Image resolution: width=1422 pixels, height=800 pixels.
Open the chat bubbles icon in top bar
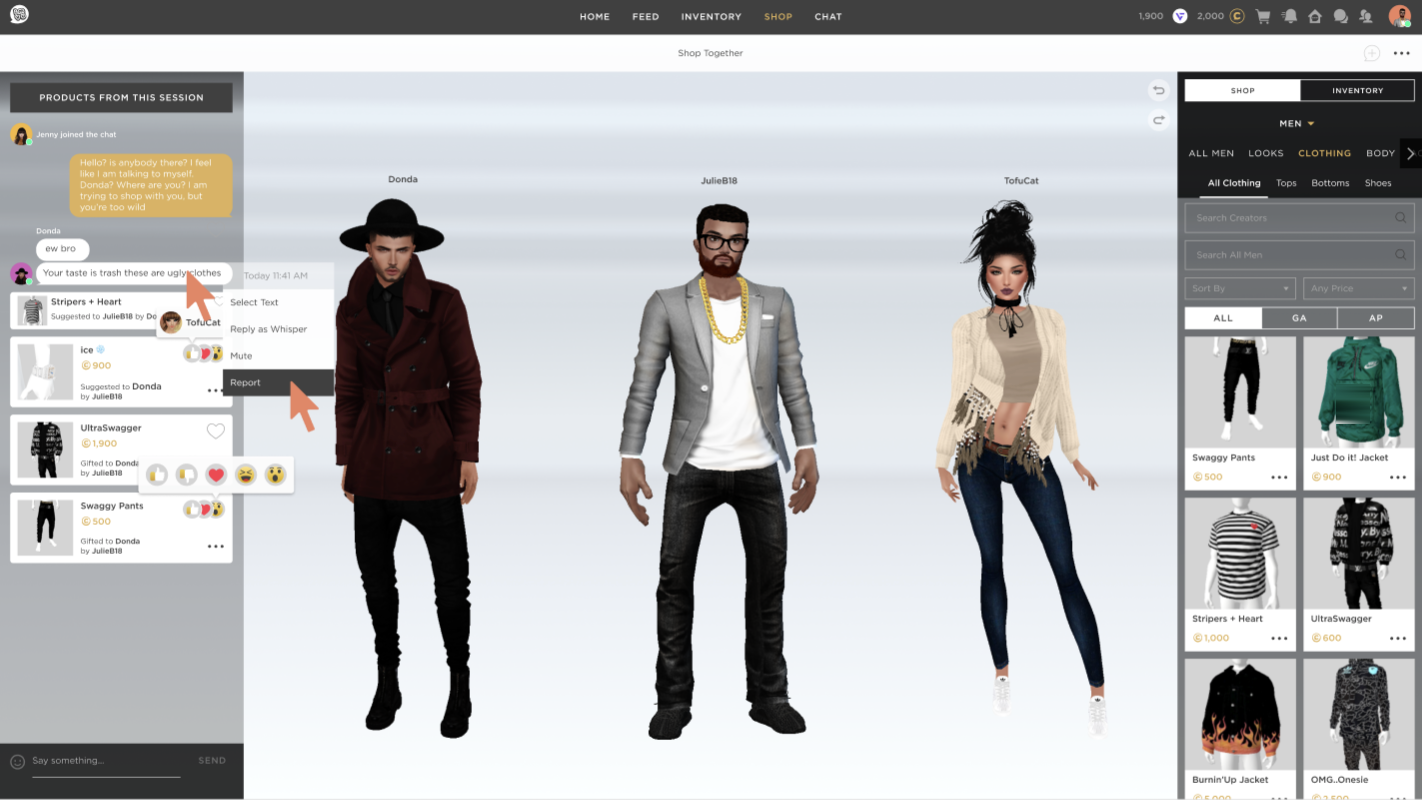[x=1341, y=16]
